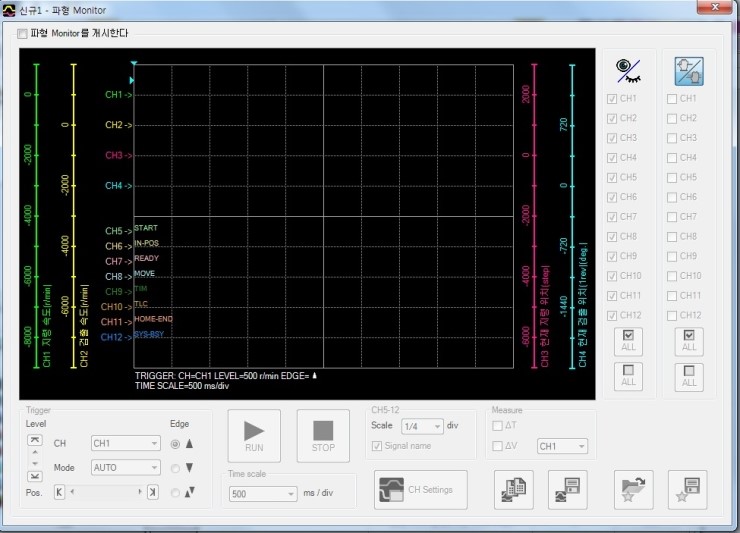The image size is (740, 533).
Task: Check all channels in the visibility column
Action: pyautogui.click(x=628, y=341)
